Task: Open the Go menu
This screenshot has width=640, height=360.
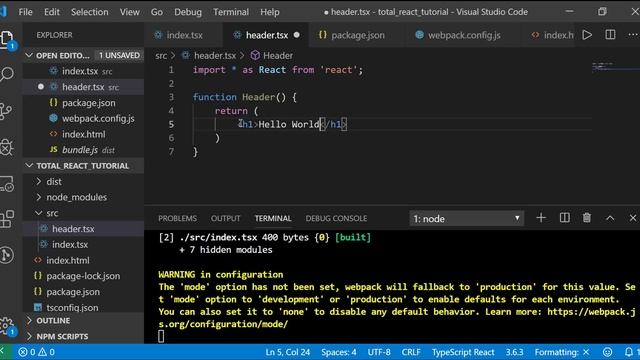Action: 157,12
